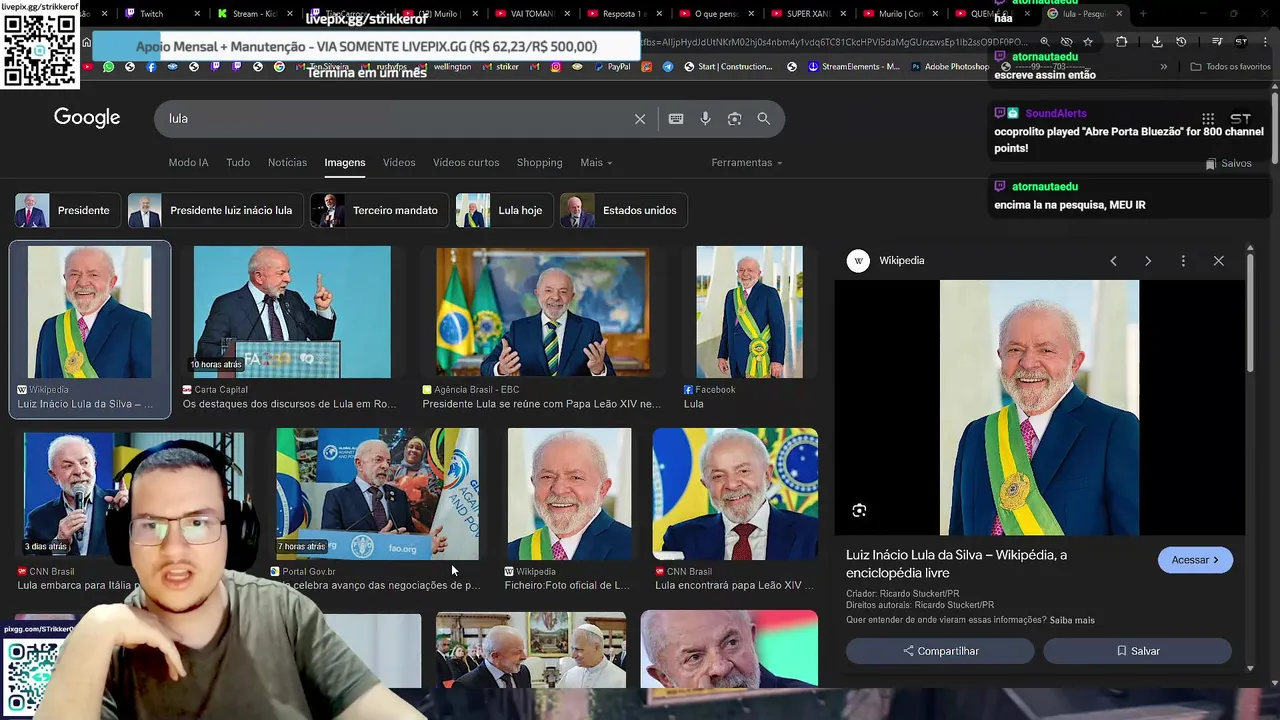Select the Estados unidos filter chip
The height and width of the screenshot is (720, 1280).
tap(623, 211)
